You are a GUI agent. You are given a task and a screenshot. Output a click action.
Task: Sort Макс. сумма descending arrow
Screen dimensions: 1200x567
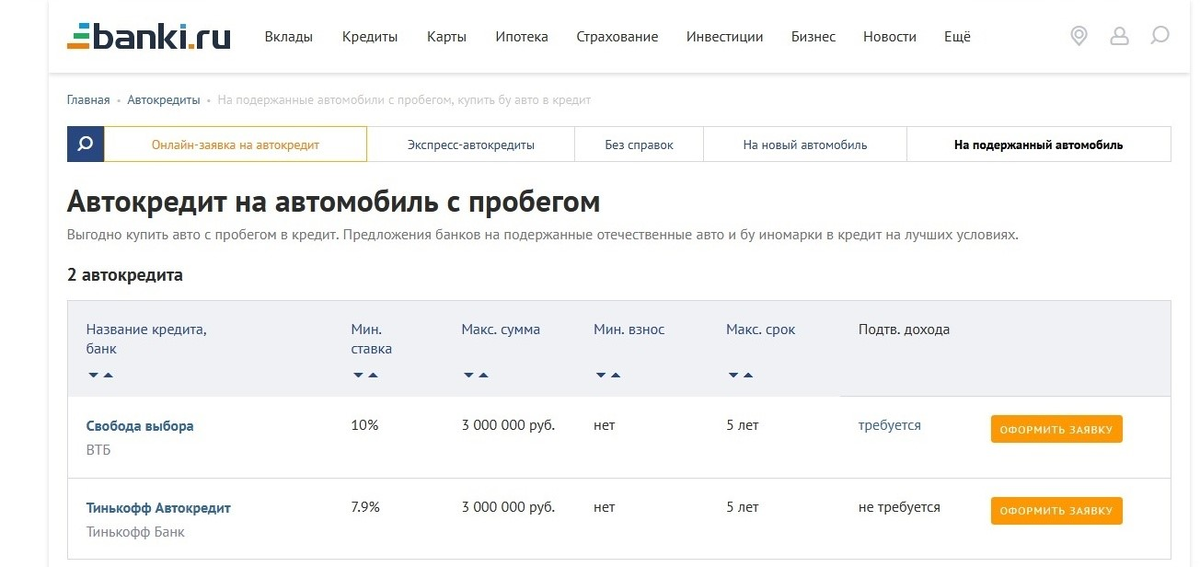pyautogui.click(x=469, y=375)
